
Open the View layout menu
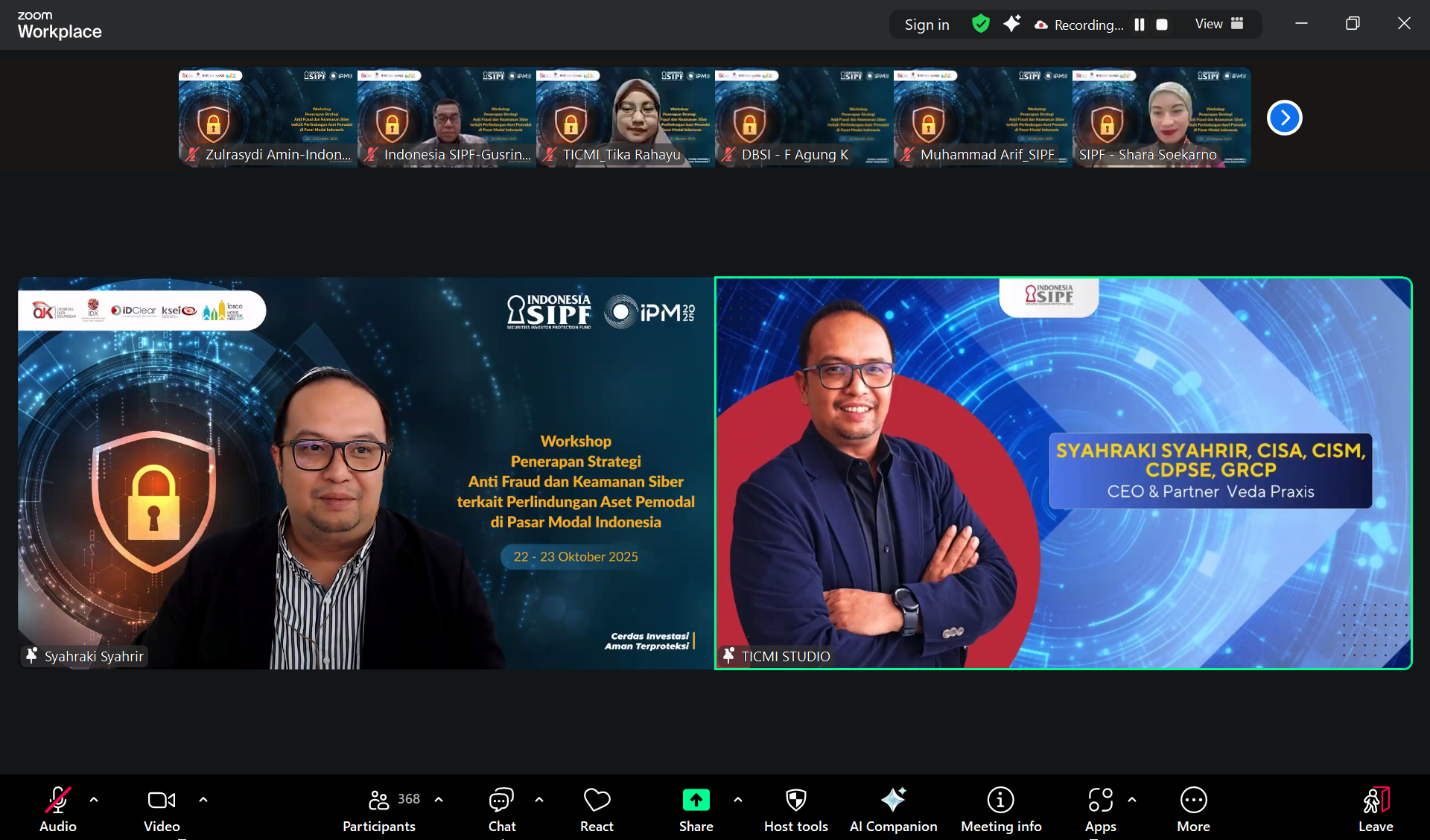(x=1219, y=24)
